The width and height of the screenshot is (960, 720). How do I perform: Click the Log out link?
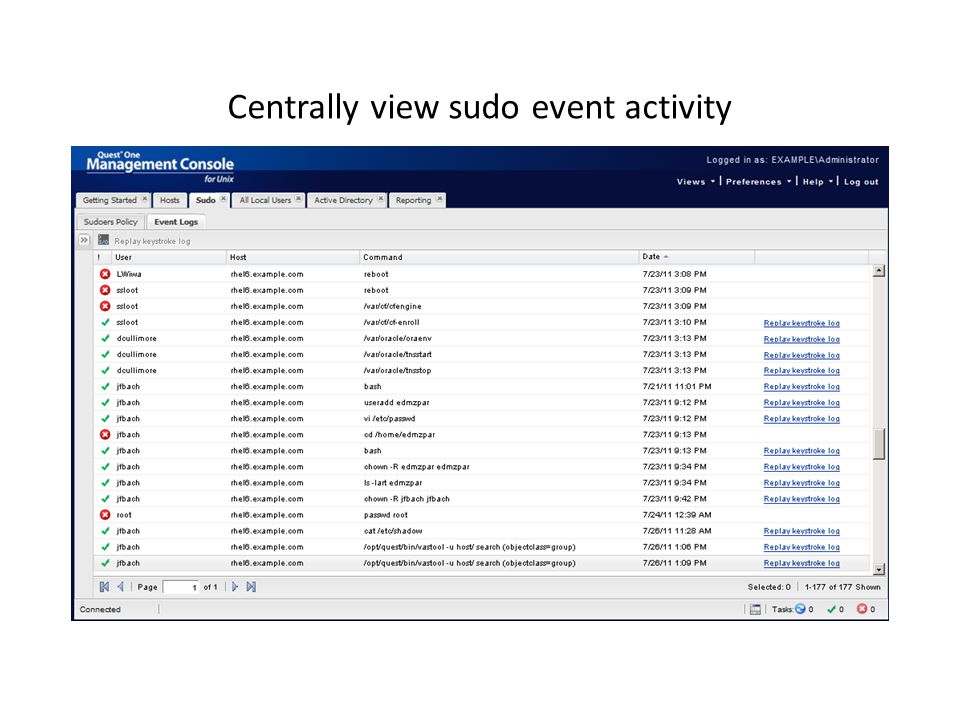click(x=861, y=182)
